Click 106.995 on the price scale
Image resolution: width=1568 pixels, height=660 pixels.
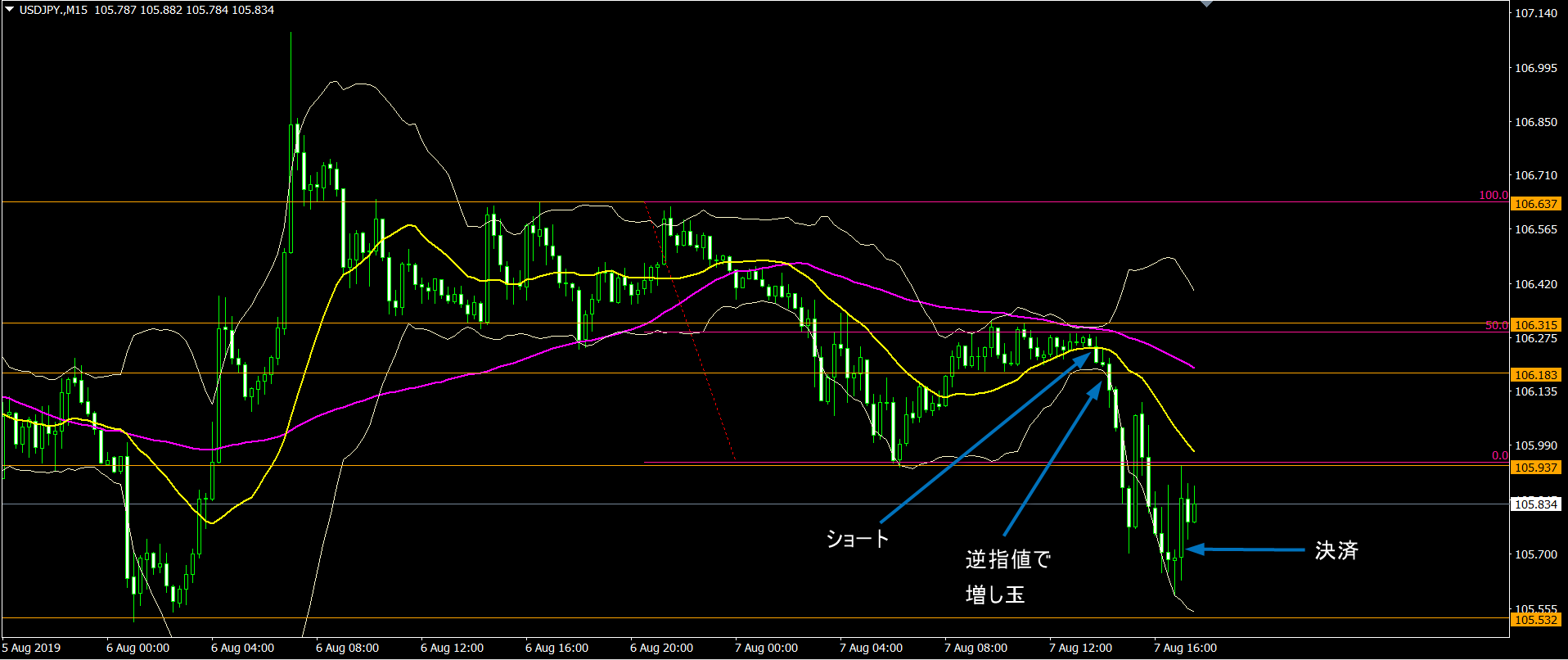pyautogui.click(x=1536, y=68)
